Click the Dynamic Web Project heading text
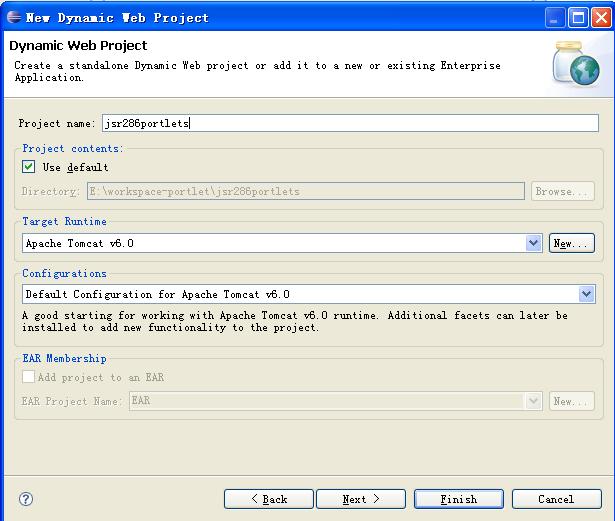 [x=78, y=46]
